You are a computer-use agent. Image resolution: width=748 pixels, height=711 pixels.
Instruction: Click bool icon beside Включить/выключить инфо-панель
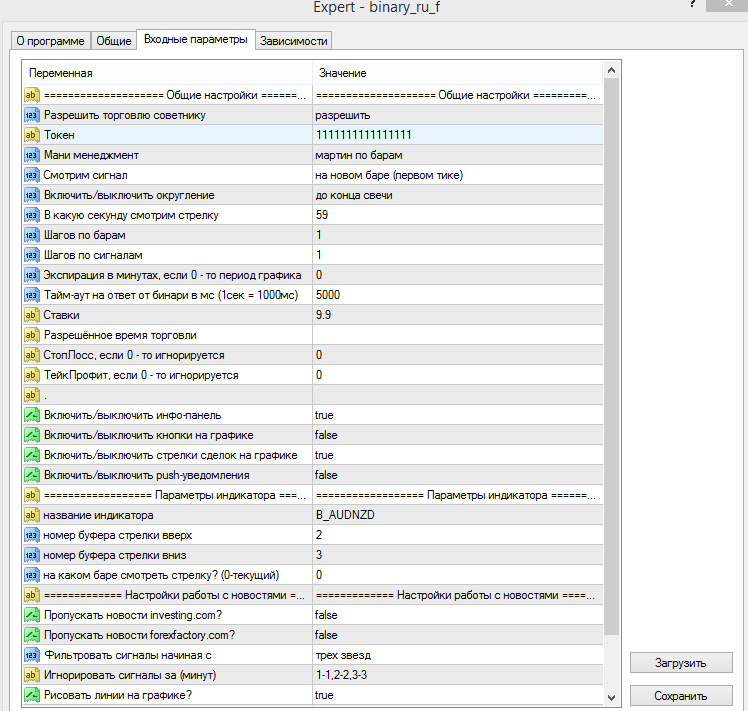pos(31,415)
